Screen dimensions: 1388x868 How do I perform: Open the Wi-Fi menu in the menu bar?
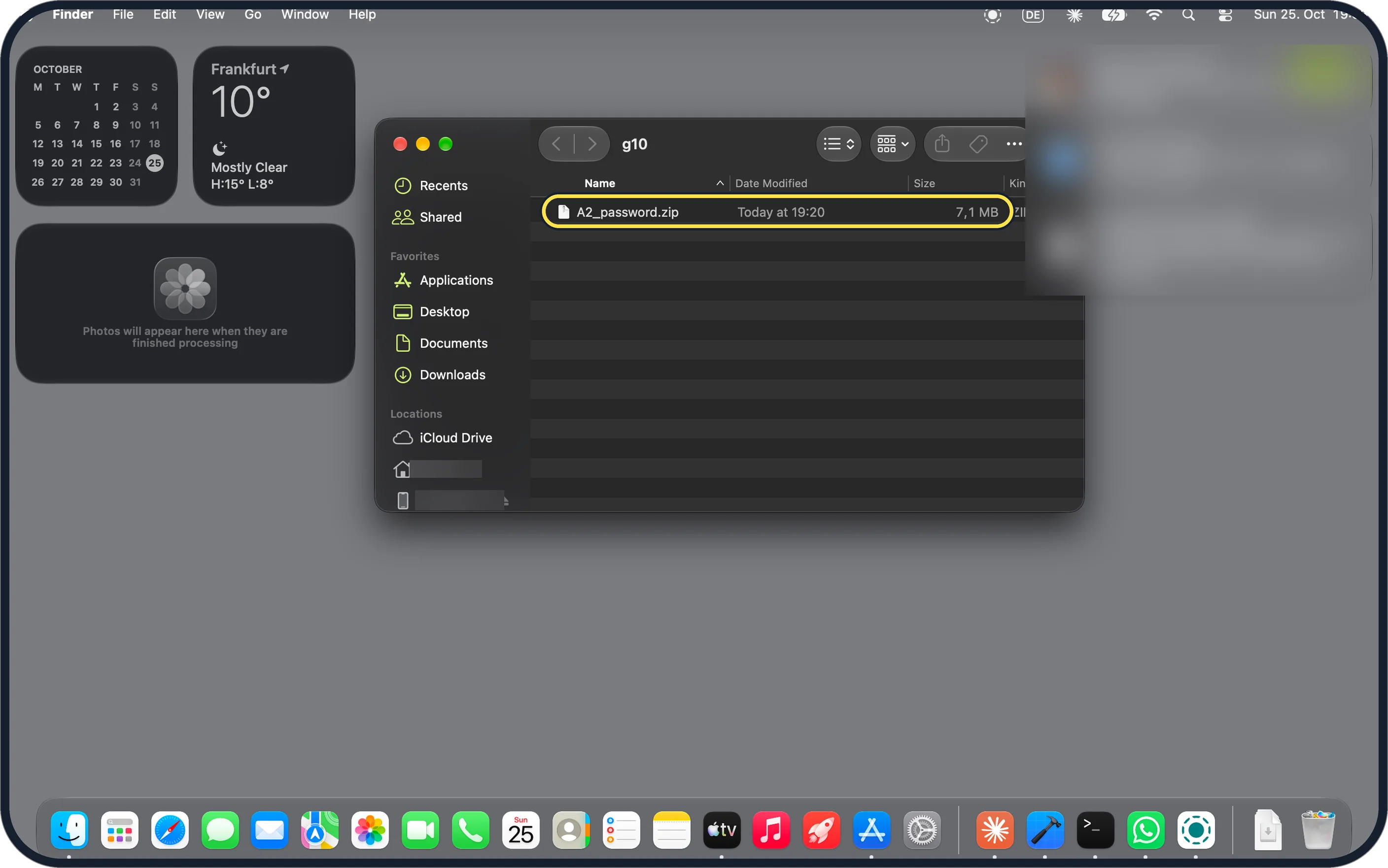pos(1153,15)
